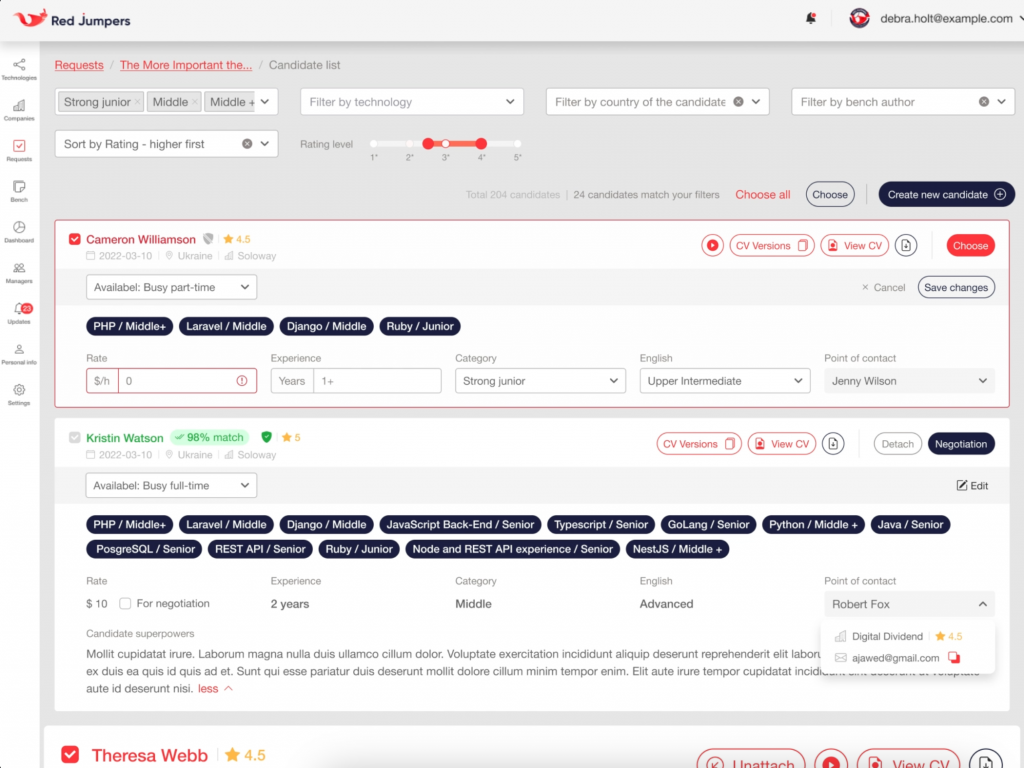Screen dimensions: 1024x768
Task: Navigate to Requests breadcrumb link
Action: click(x=79, y=65)
